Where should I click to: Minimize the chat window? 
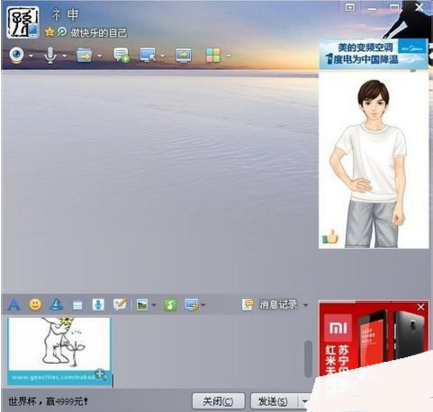click(372, 8)
